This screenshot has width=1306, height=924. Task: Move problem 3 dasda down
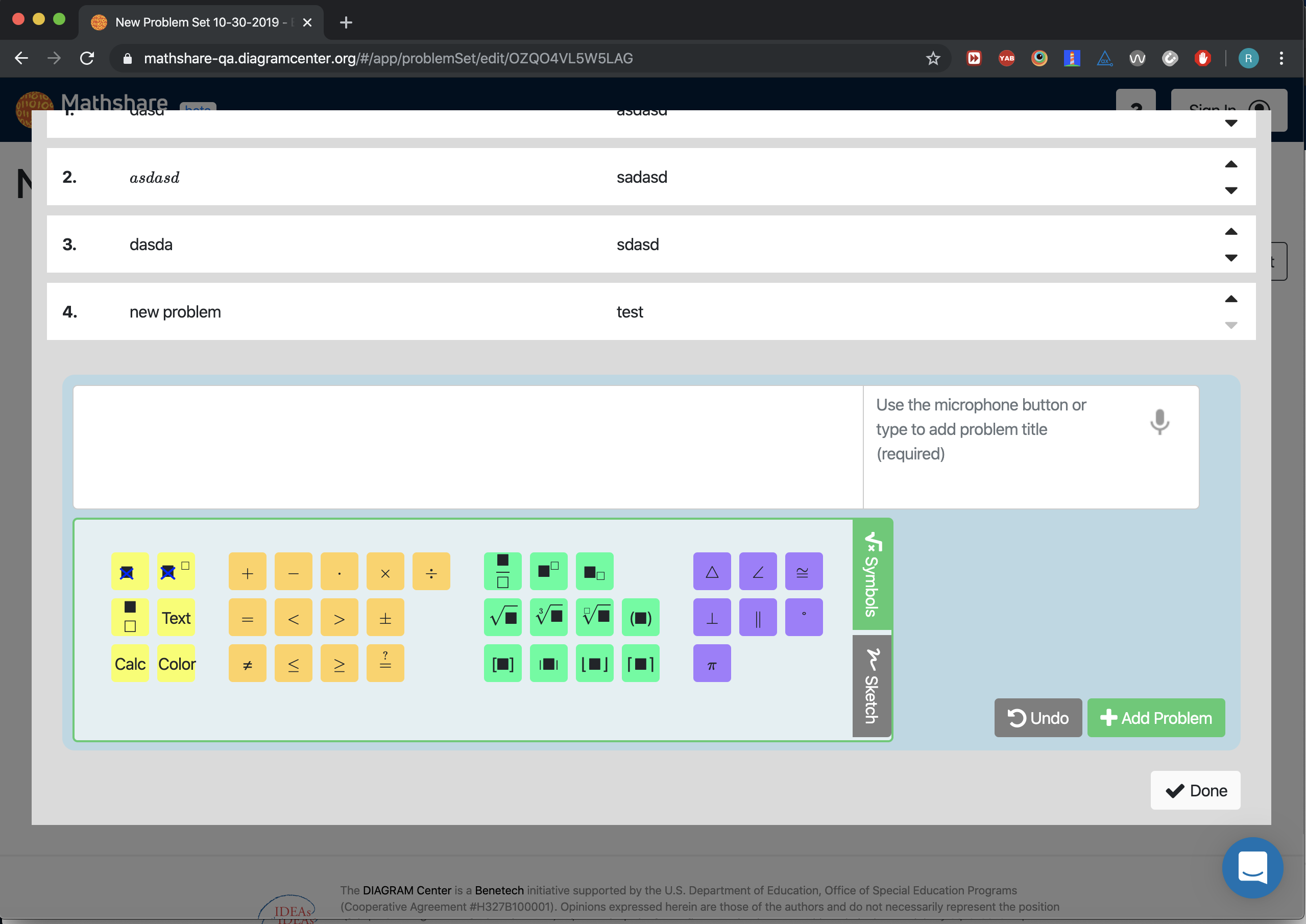point(1231,258)
